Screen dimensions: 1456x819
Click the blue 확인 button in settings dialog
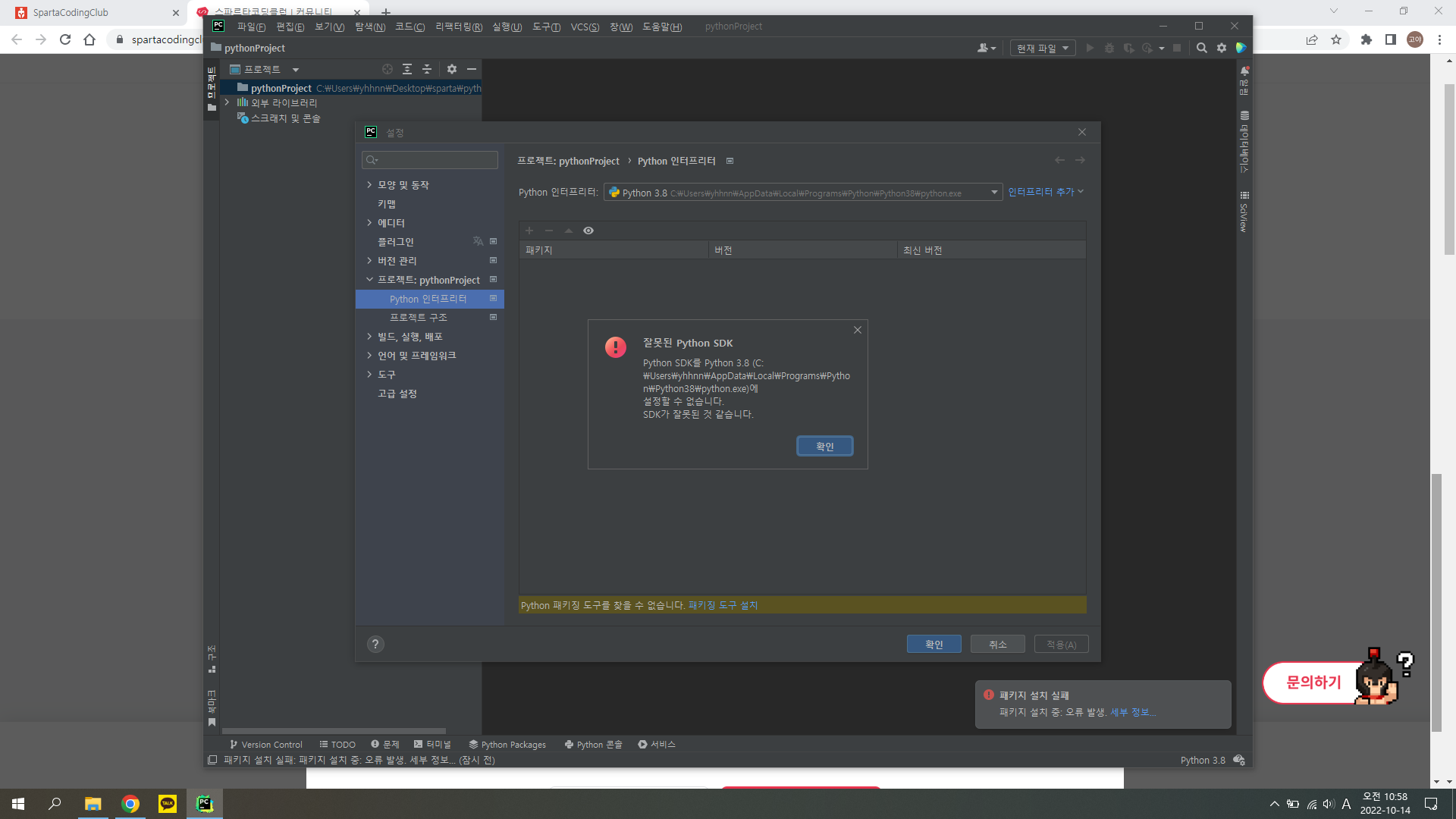(934, 645)
